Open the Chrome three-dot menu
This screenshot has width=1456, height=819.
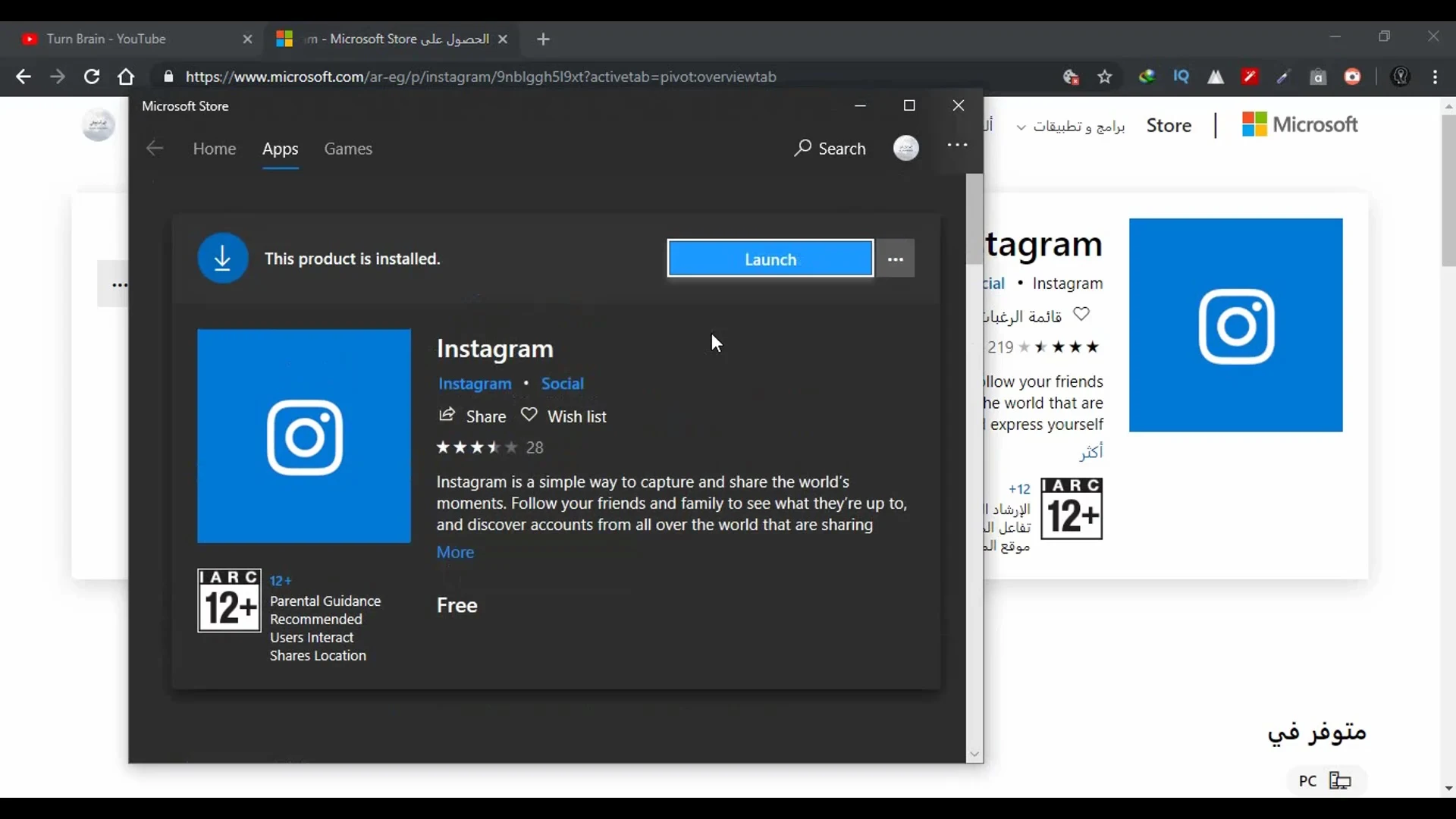(1436, 77)
